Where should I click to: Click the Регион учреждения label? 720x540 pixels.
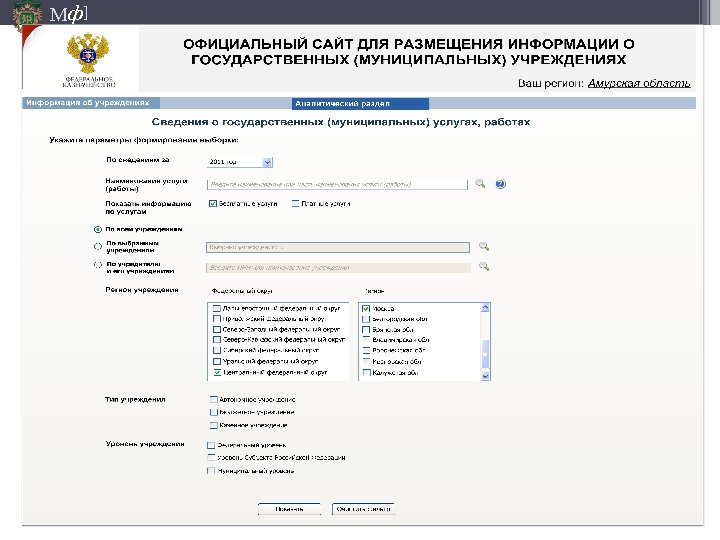pyautogui.click(x=142, y=290)
